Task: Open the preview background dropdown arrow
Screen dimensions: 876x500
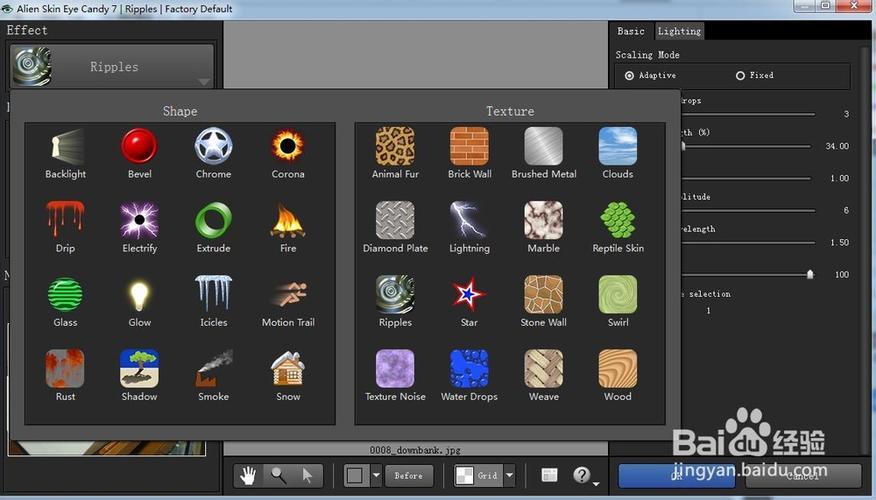Action: point(376,476)
